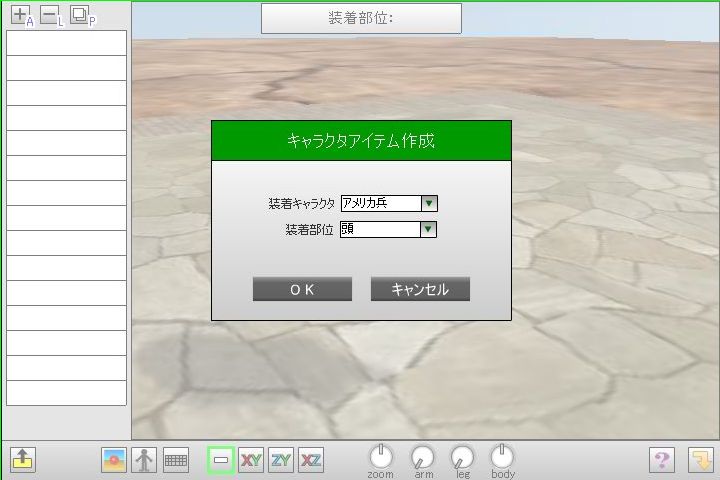Click the remove (−) item icon

click(50, 15)
